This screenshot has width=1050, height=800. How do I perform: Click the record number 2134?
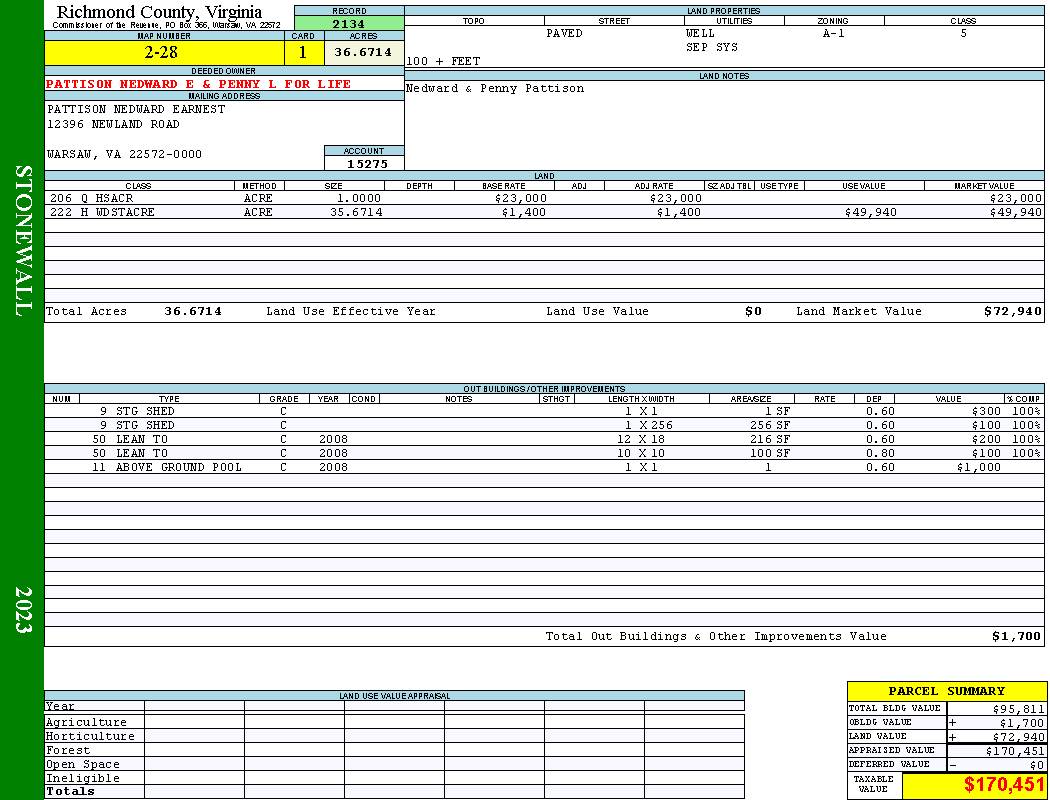click(349, 23)
